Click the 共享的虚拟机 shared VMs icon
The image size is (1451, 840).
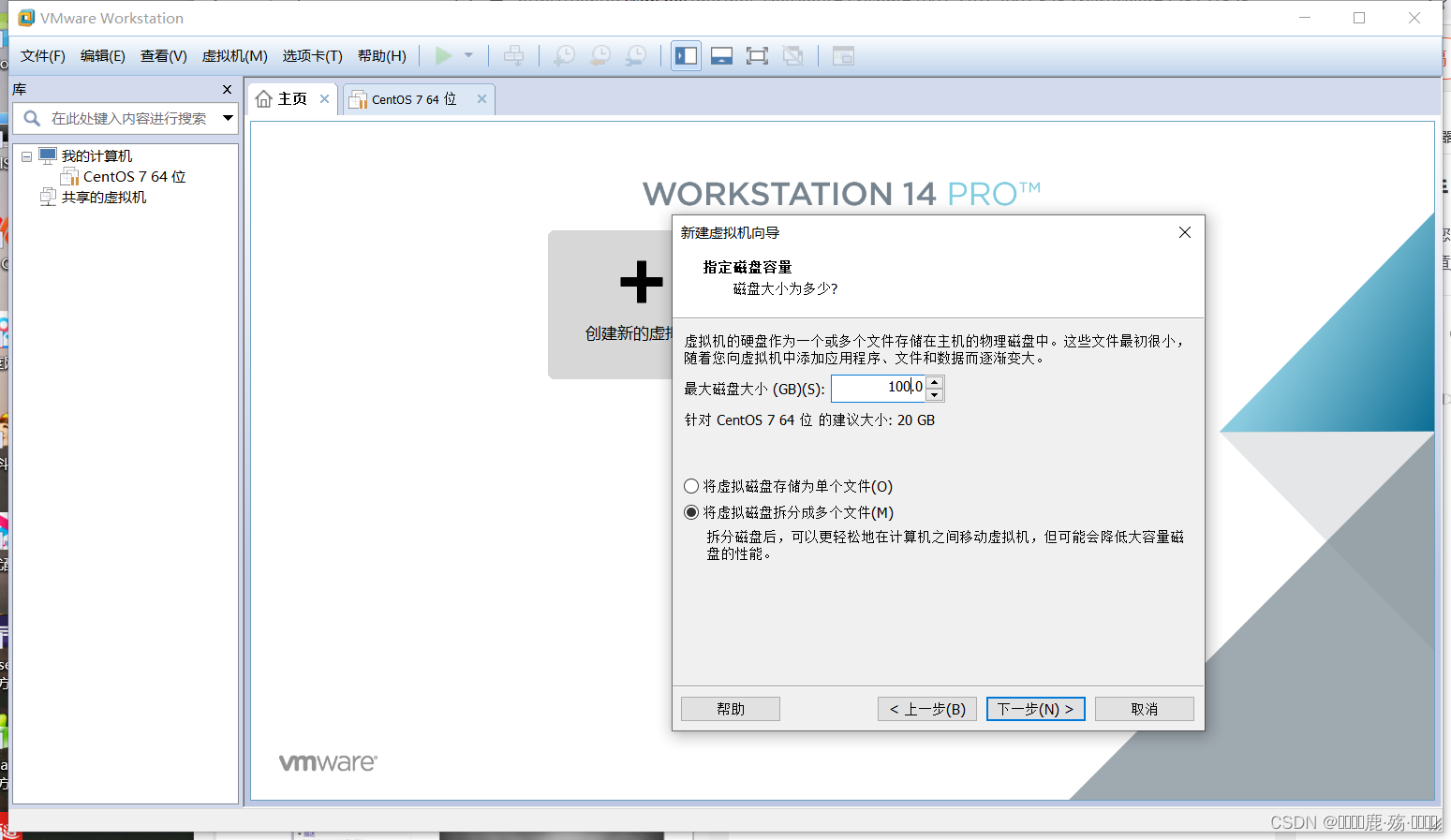click(48, 197)
